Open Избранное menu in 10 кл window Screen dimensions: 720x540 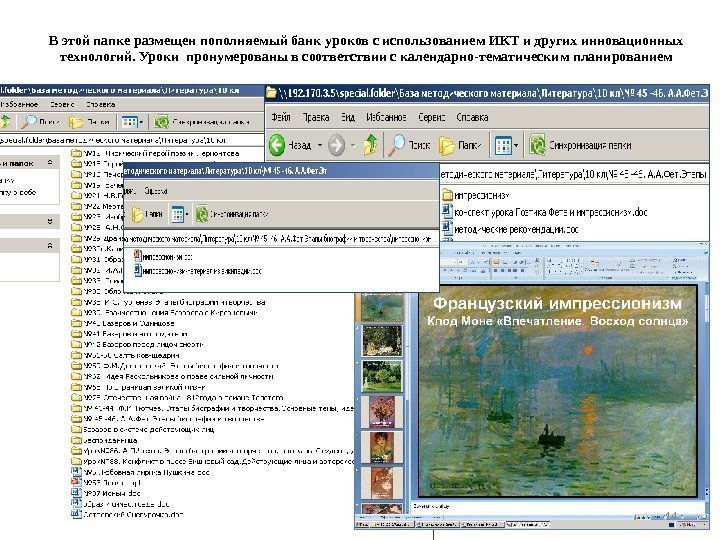(19, 104)
